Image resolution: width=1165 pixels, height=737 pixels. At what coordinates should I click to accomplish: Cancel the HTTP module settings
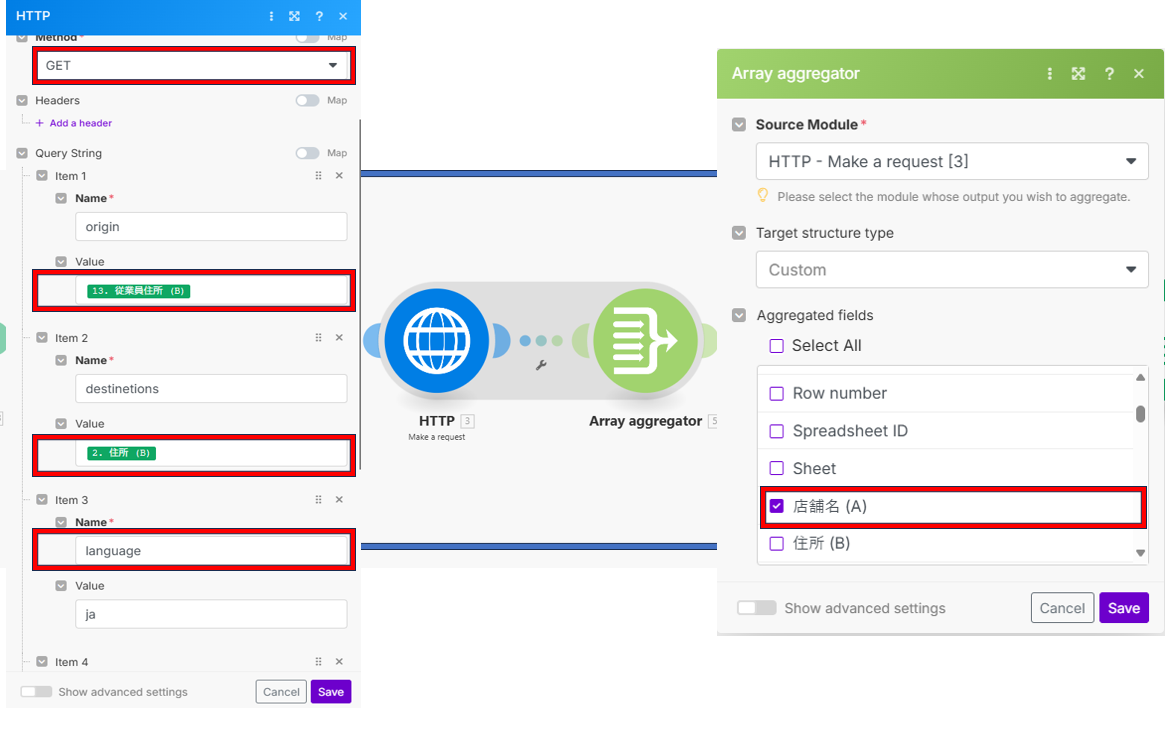(x=281, y=692)
